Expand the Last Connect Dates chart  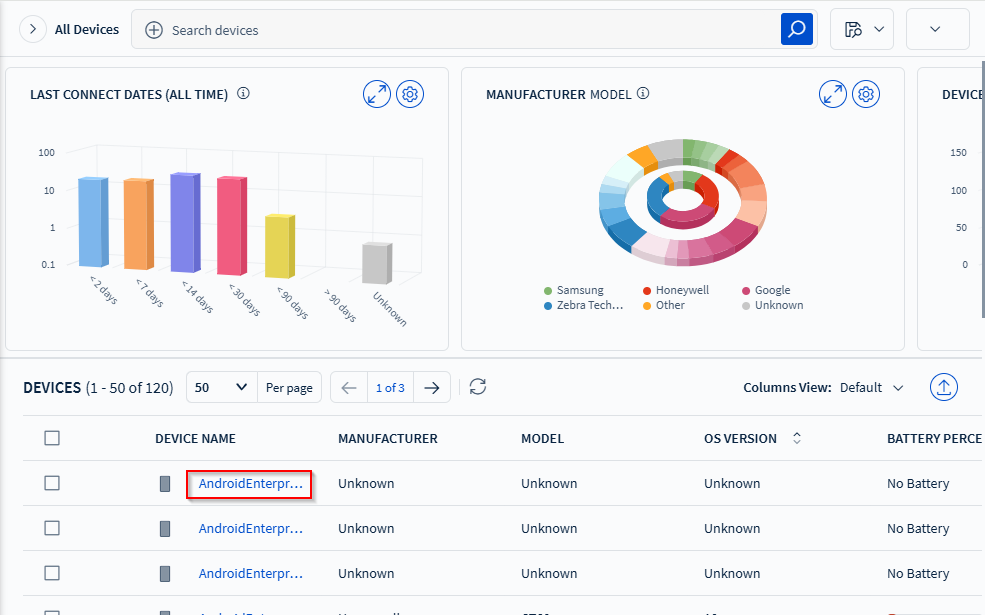377,94
